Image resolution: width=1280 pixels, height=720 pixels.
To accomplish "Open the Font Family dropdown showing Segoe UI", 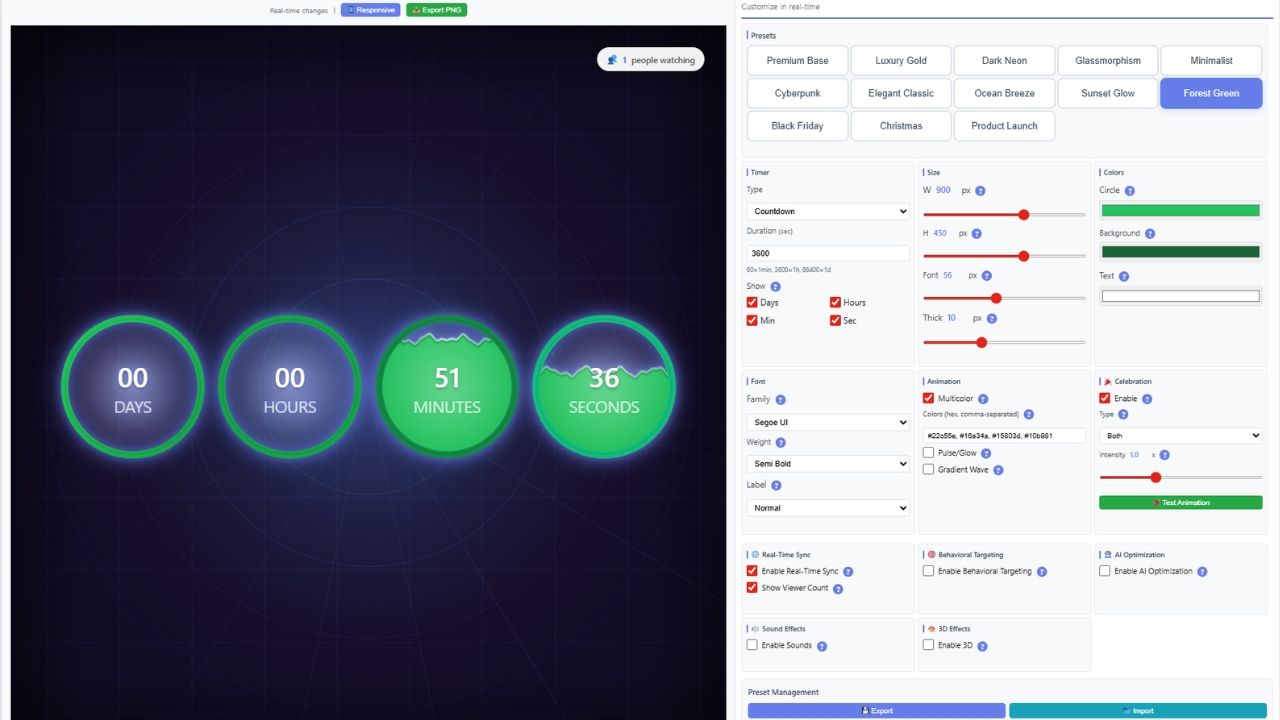I will (828, 422).
